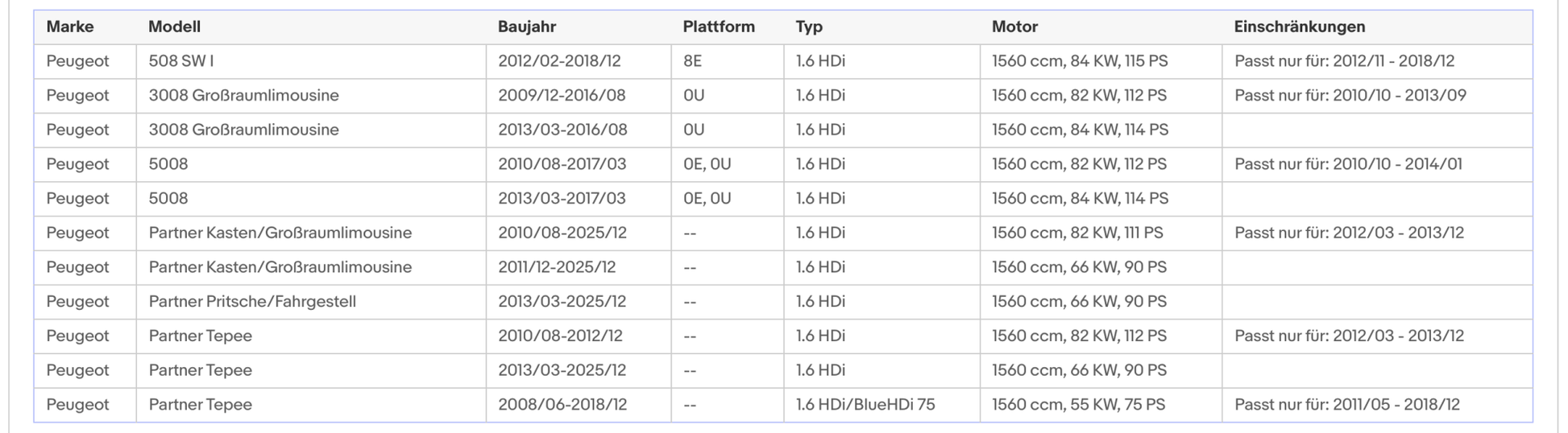1568x433 pixels.
Task: Click the Plattform column header
Action: tap(719, 27)
